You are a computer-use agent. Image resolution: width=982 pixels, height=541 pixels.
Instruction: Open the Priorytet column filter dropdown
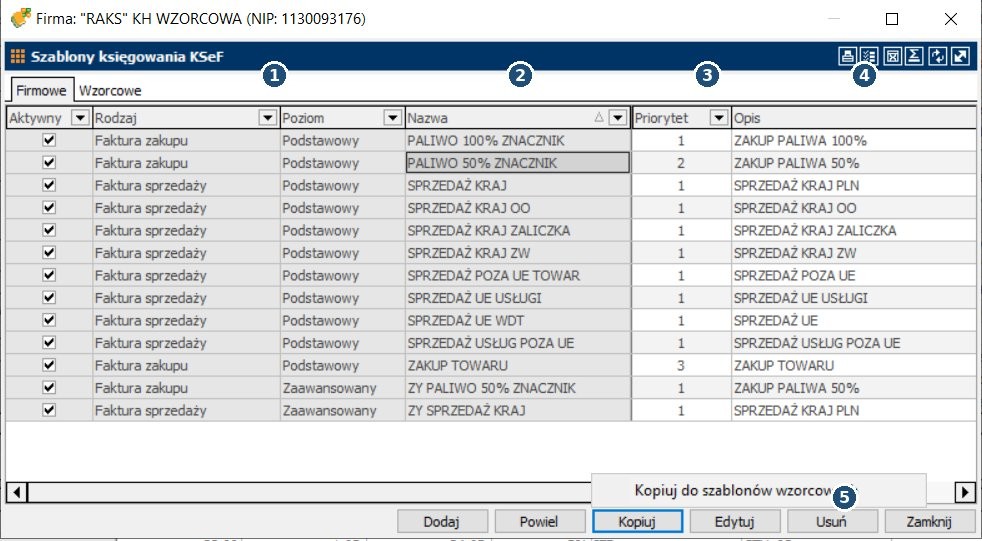tap(718, 118)
